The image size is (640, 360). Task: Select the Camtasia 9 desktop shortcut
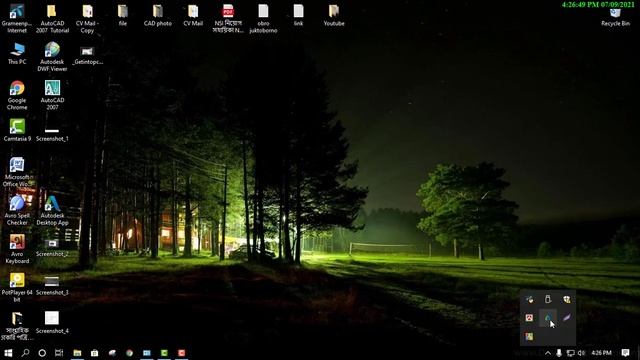(17, 130)
